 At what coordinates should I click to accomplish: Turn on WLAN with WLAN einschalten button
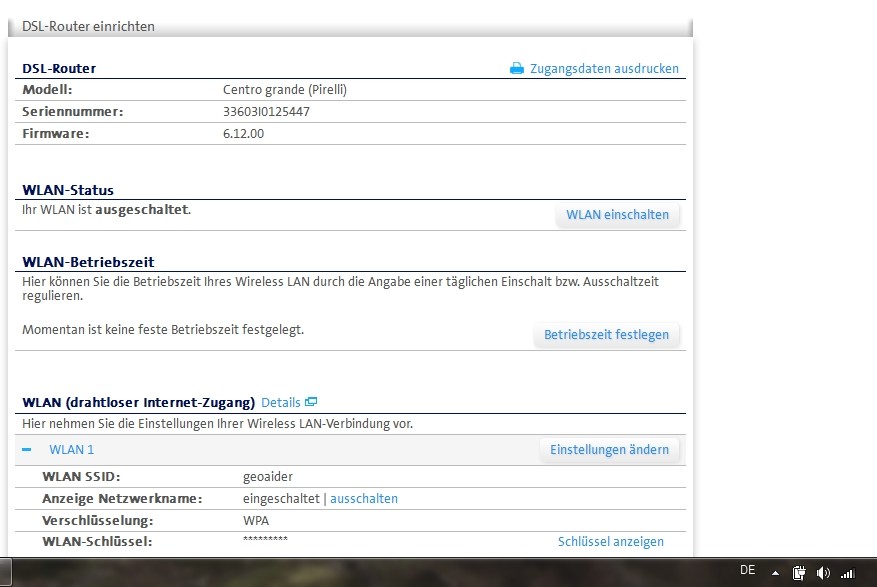tap(617, 215)
